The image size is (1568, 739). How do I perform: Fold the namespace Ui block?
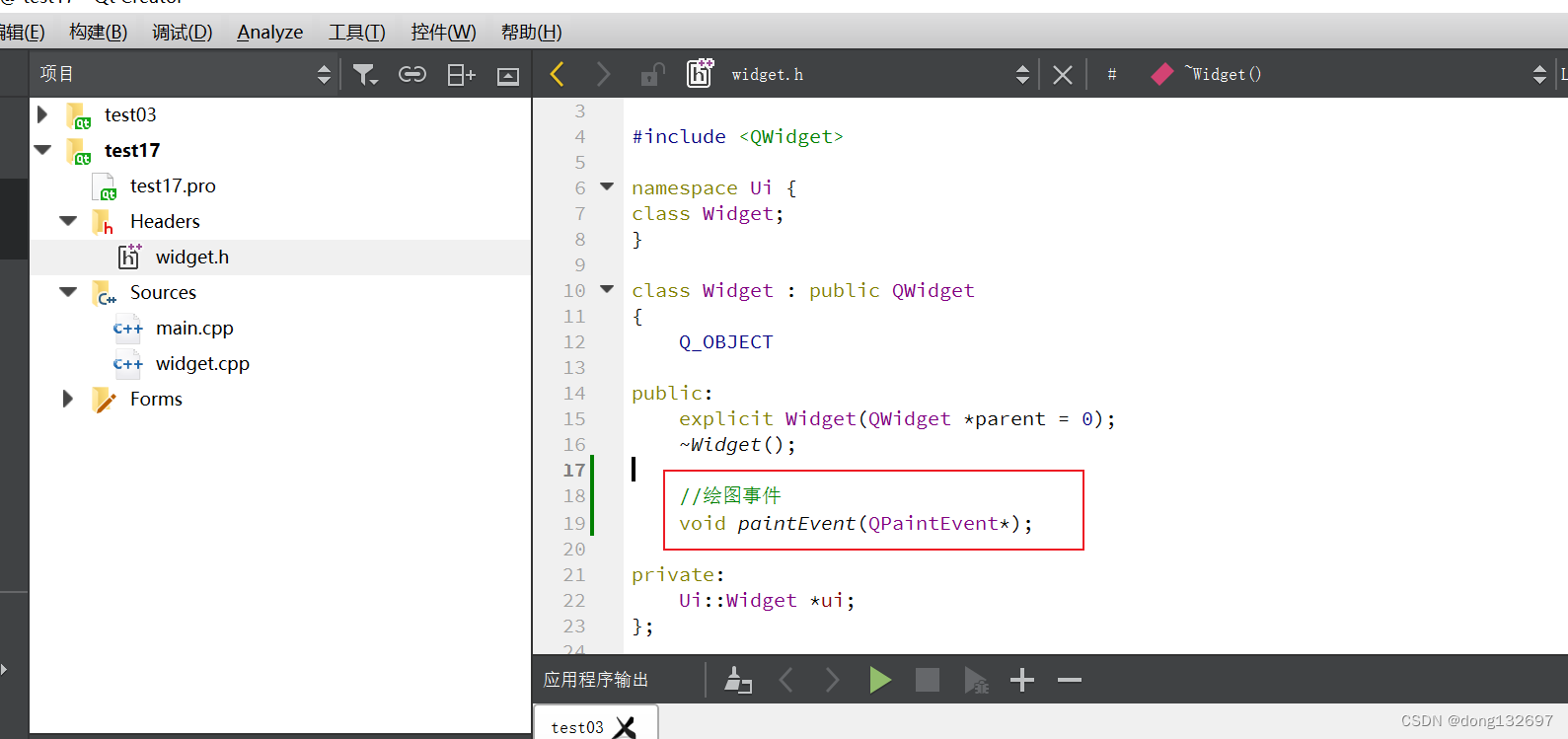(607, 186)
